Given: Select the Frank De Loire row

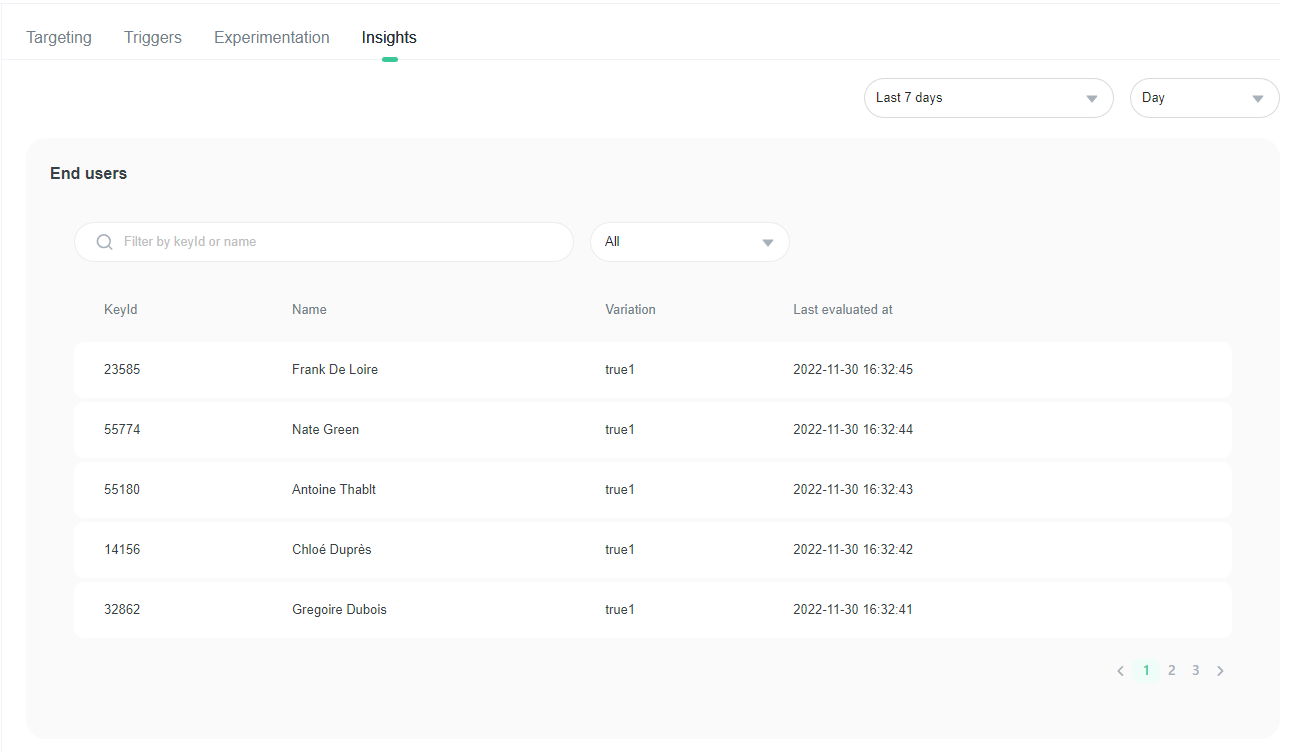Looking at the screenshot, I should (652, 370).
